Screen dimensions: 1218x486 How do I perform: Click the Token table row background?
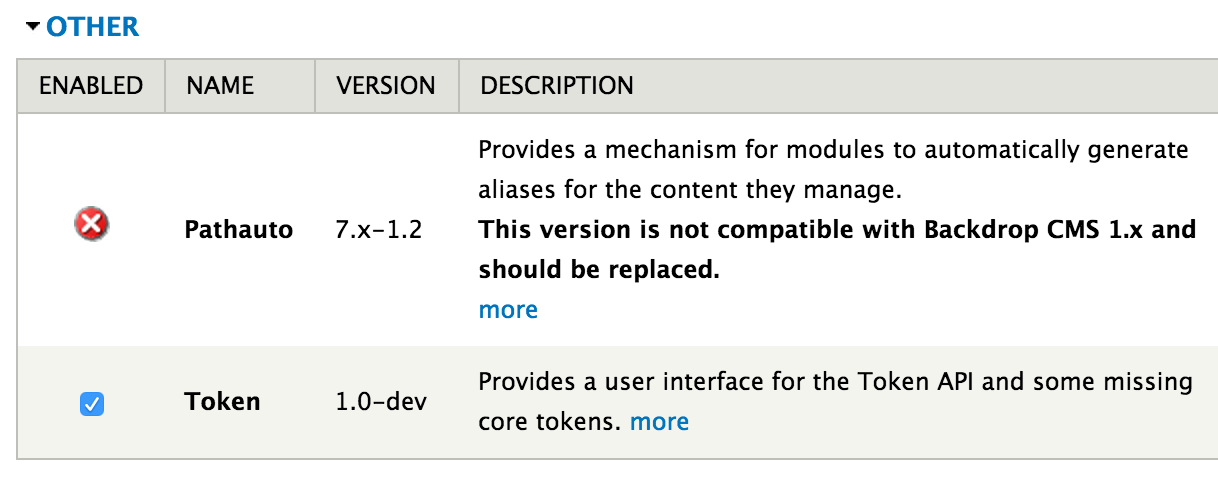(x=617, y=403)
